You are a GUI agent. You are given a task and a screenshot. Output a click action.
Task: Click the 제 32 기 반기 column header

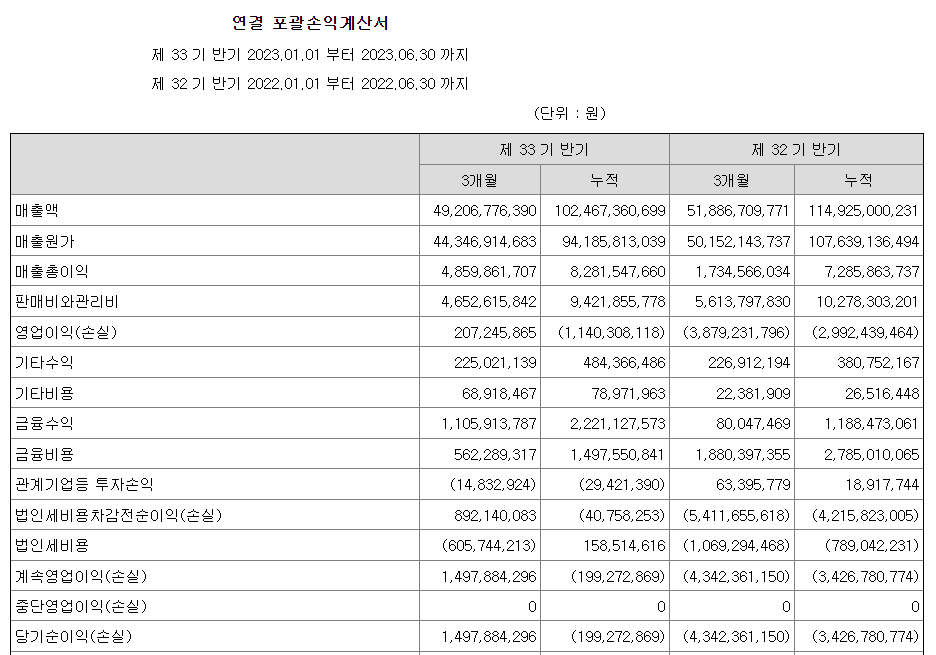[796, 149]
